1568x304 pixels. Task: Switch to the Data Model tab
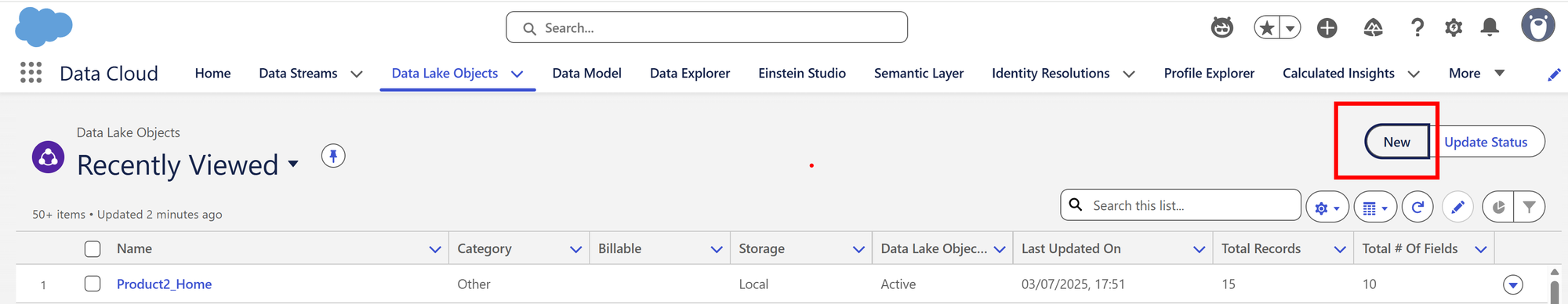(x=586, y=73)
